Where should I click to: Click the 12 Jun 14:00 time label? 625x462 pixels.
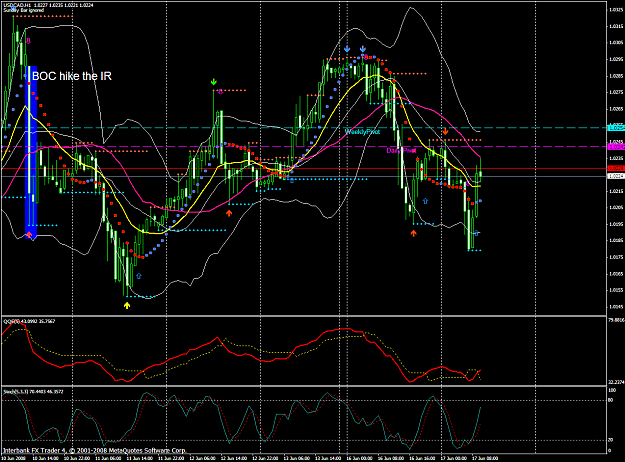coord(234,458)
